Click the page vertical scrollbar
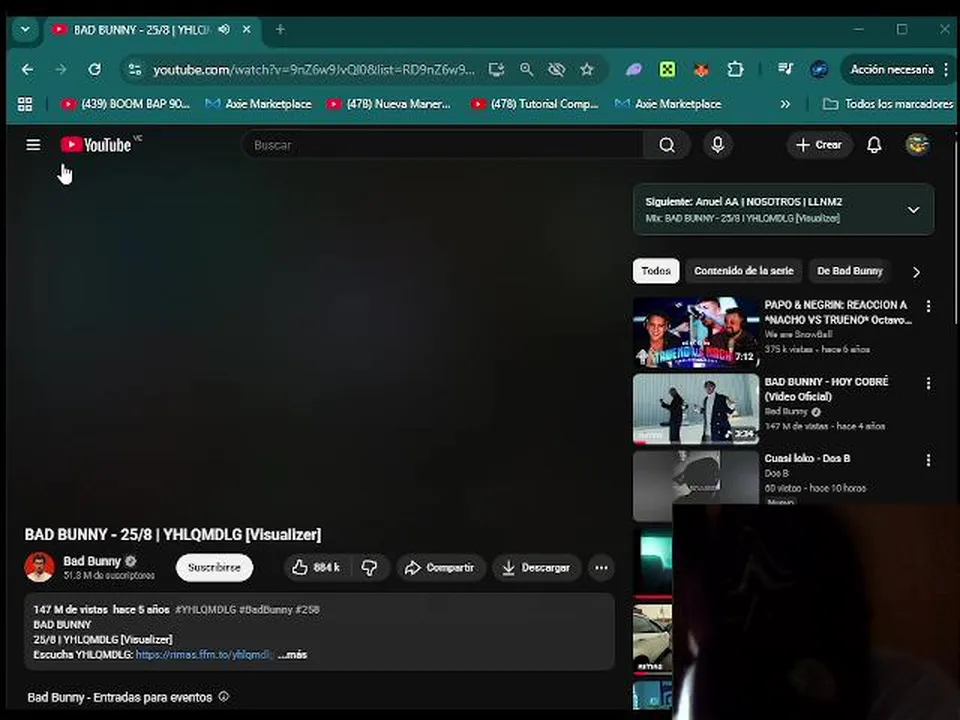This screenshot has width=960, height=720. click(x=956, y=233)
